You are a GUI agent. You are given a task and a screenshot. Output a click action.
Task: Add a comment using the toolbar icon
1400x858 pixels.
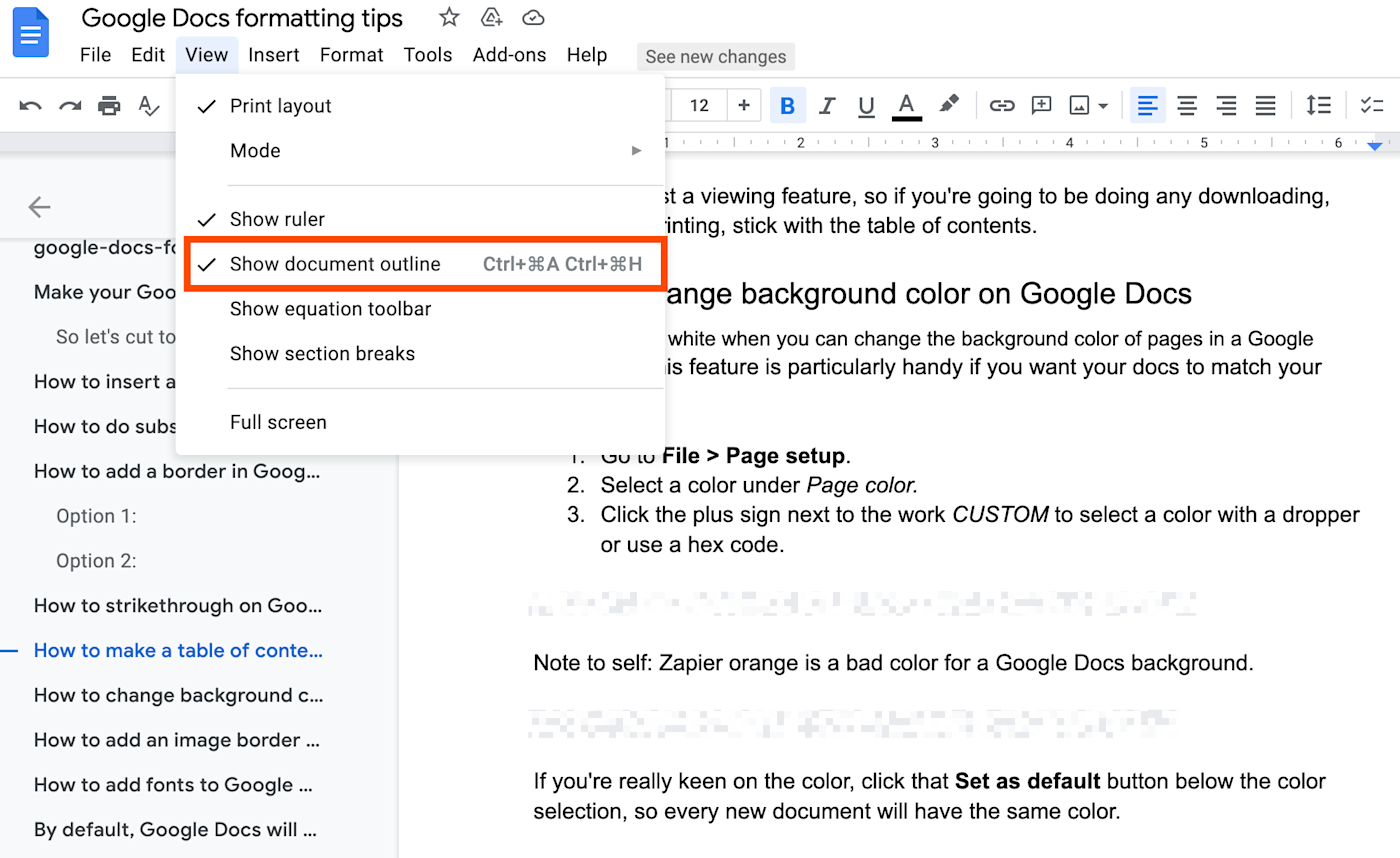pos(1042,105)
